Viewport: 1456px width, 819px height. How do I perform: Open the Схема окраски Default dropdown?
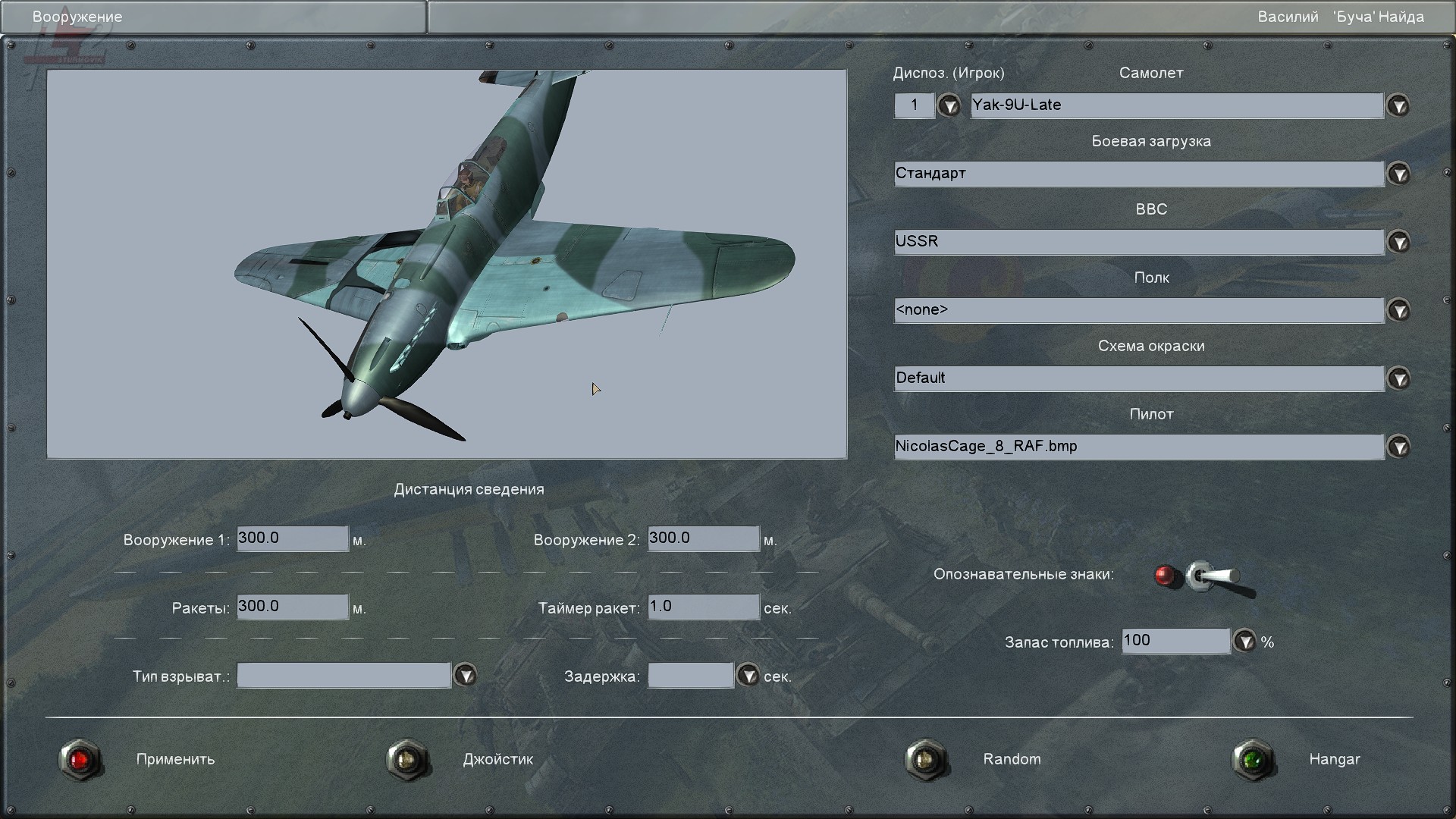tap(1398, 378)
